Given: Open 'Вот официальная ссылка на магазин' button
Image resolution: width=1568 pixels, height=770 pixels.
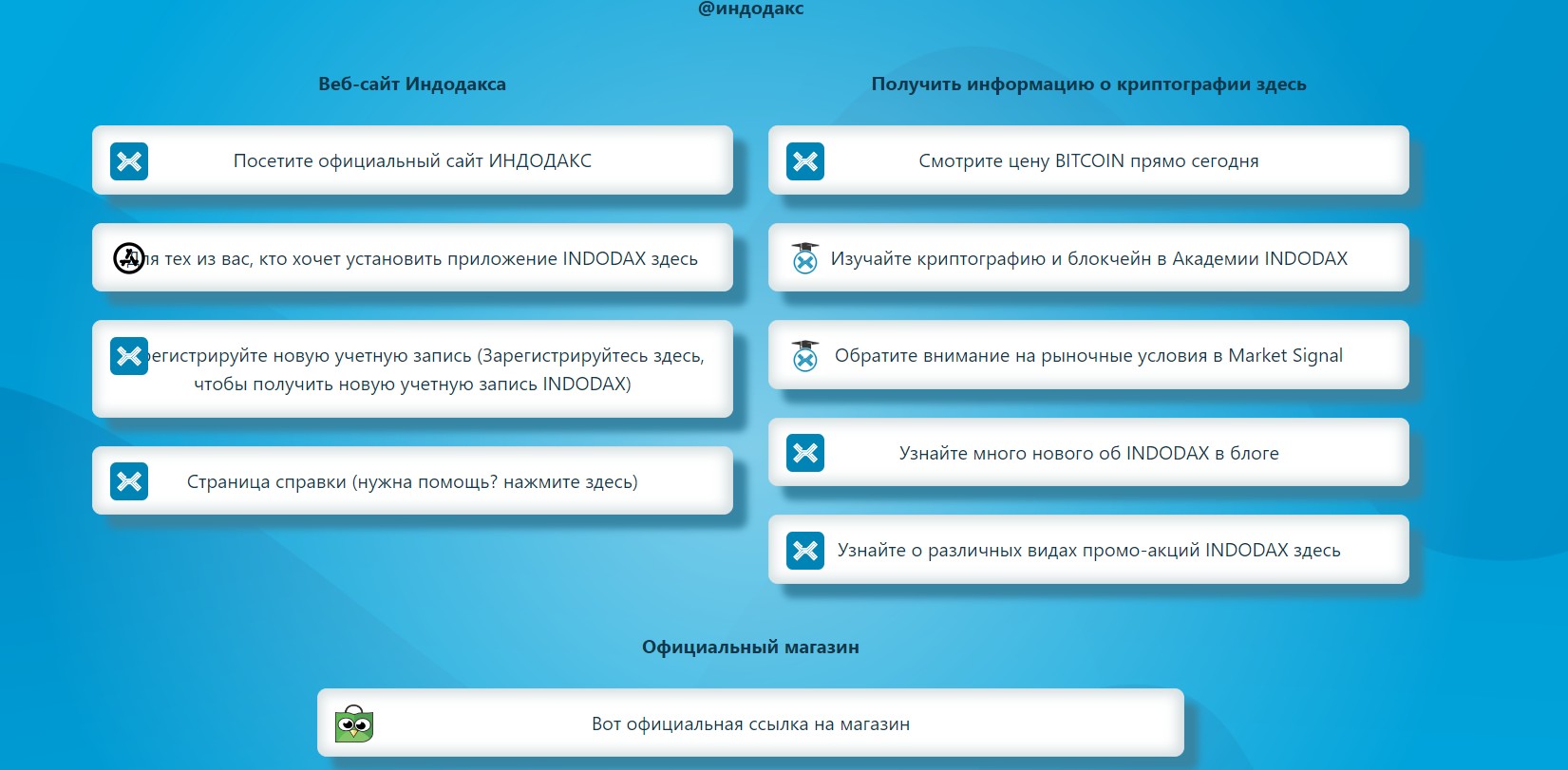Looking at the screenshot, I should 750,723.
